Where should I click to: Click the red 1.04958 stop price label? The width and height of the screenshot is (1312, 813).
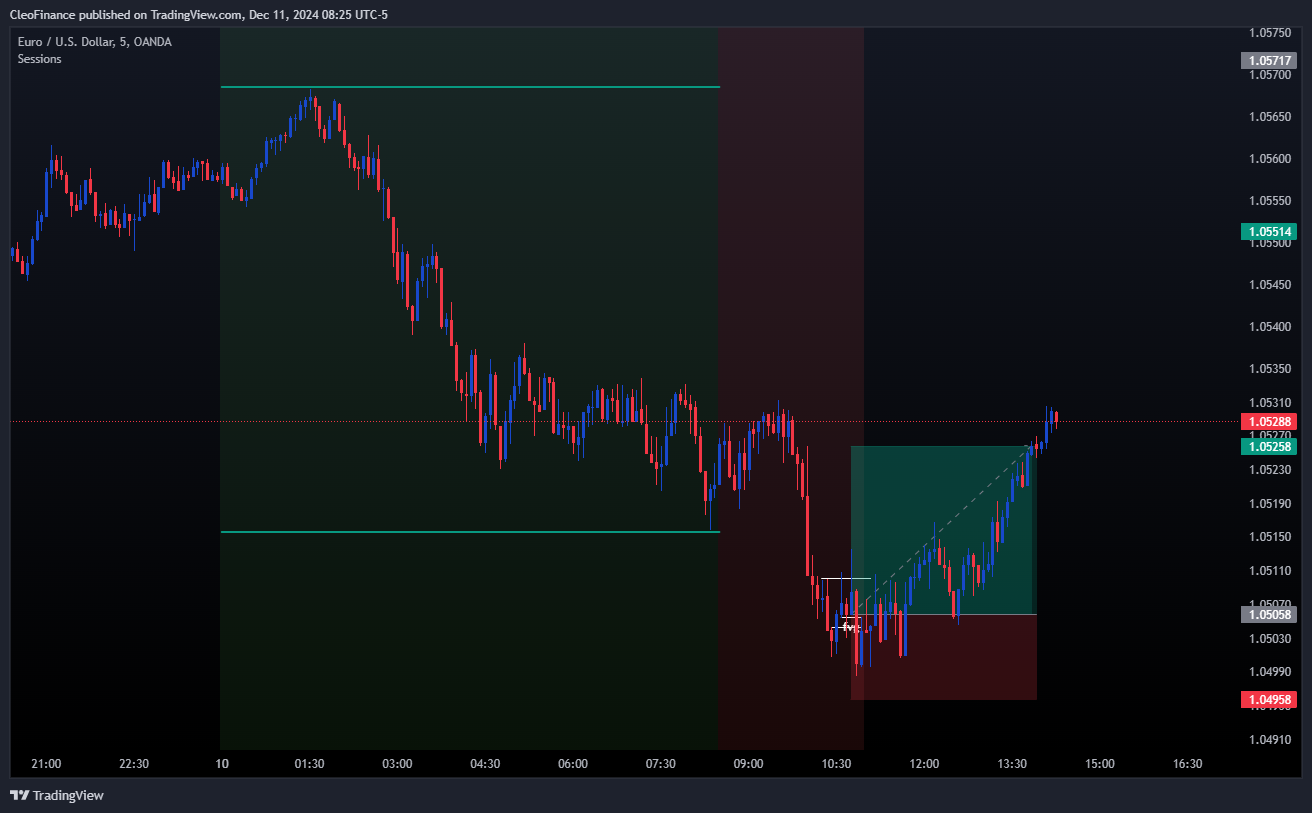pyautogui.click(x=1268, y=699)
